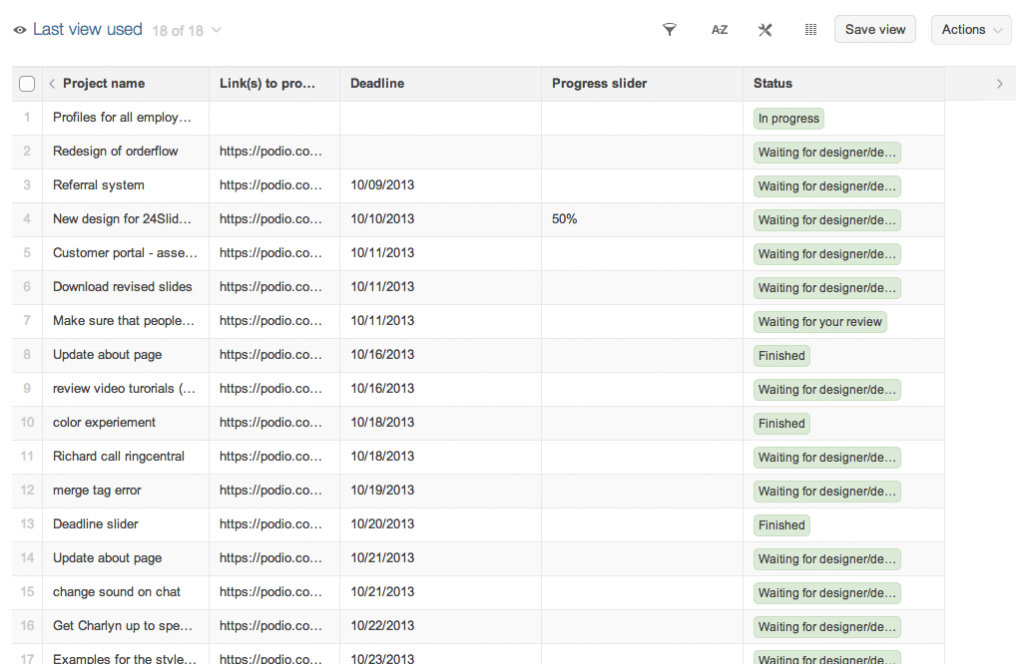Click the Waiting for your review status badge

[820, 323]
